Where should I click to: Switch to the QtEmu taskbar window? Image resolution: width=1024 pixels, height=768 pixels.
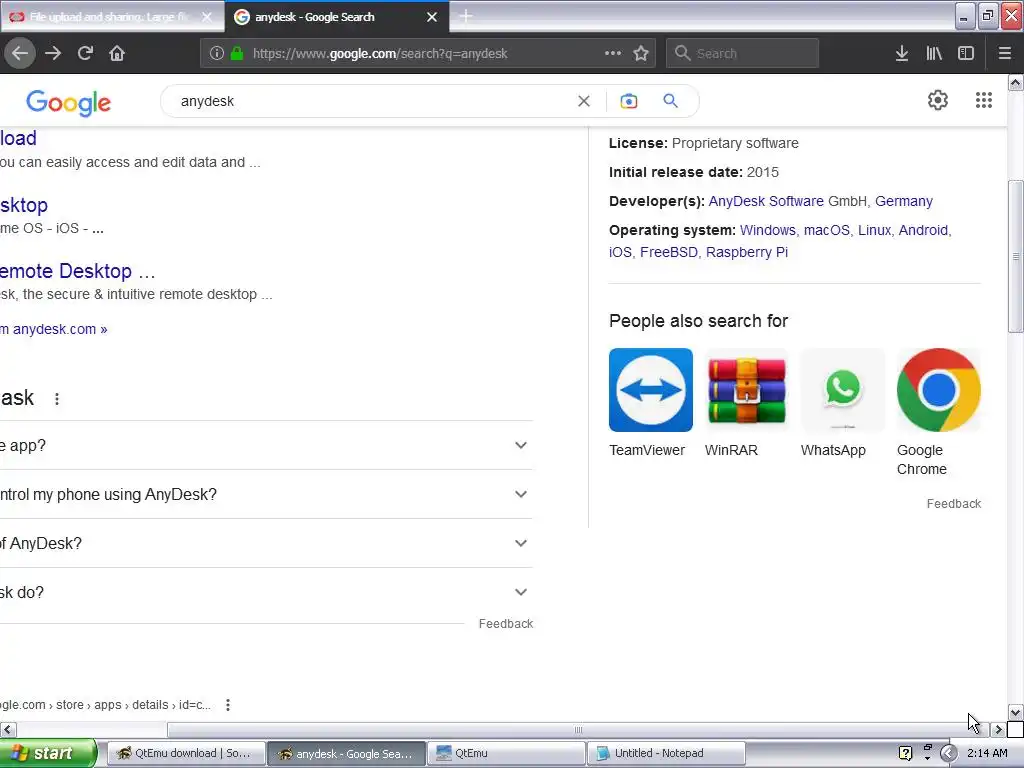(x=506, y=753)
